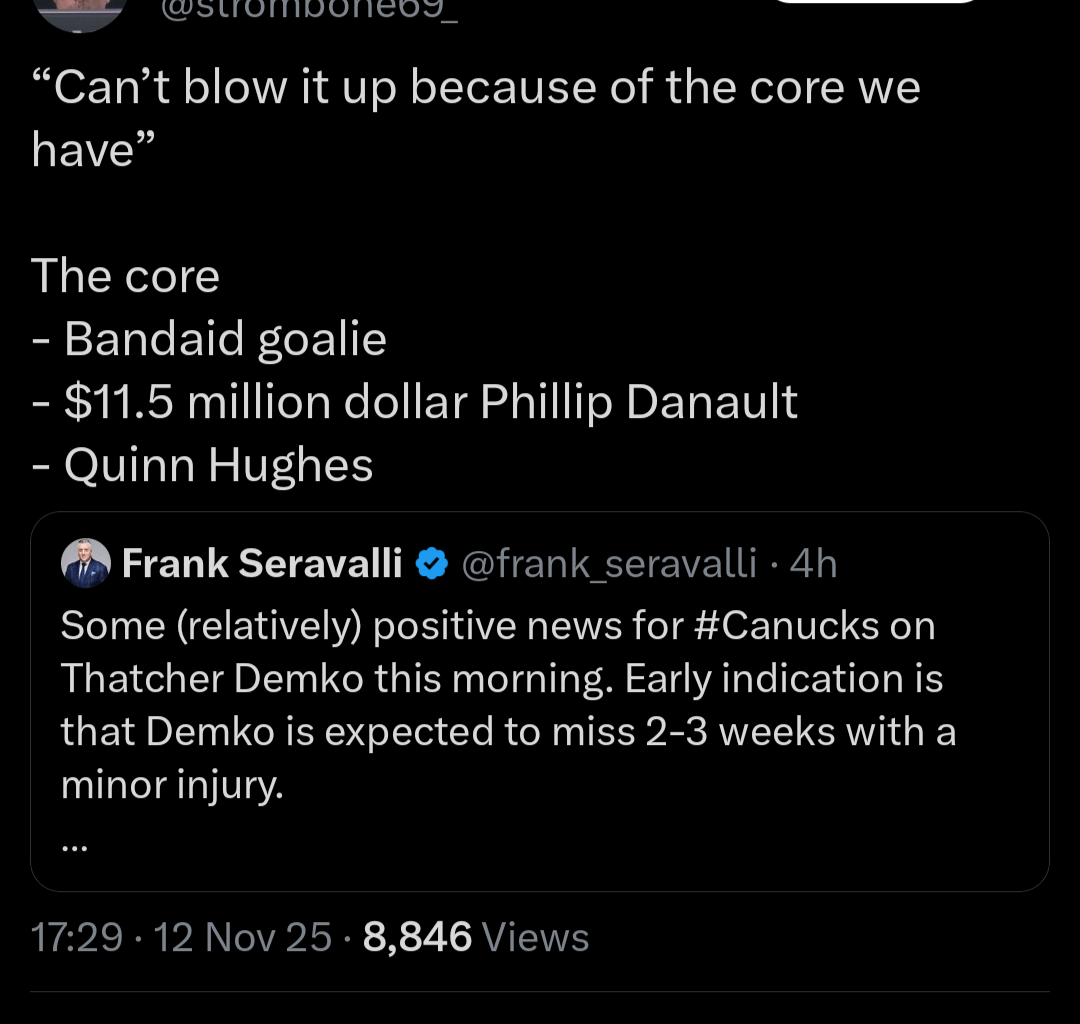Click the blue verified badge

pyautogui.click(x=431, y=565)
